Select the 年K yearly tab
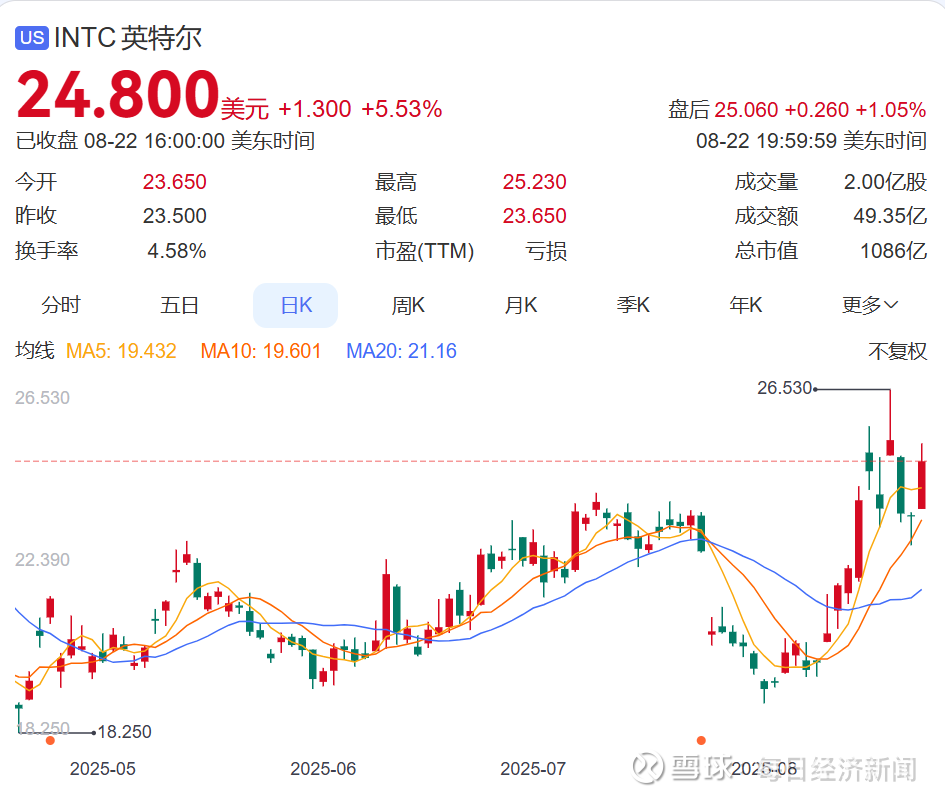This screenshot has width=945, height=798. (746, 305)
